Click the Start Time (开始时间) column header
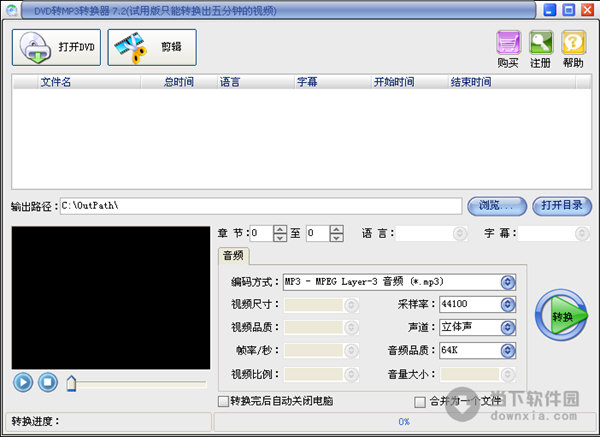600x437 pixels. coord(409,82)
